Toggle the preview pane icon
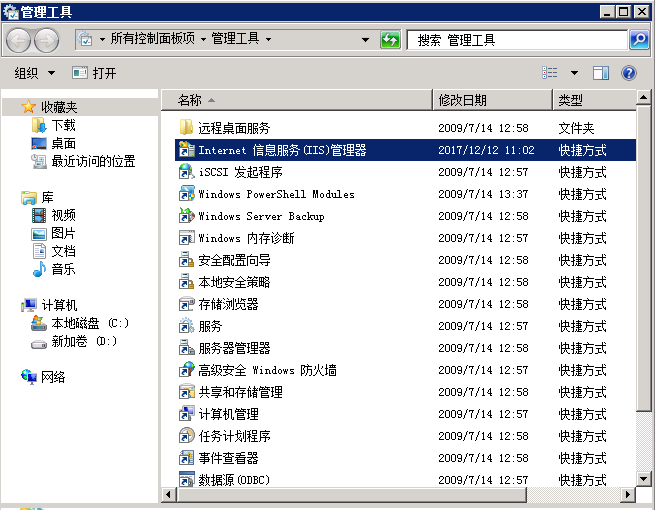 tap(601, 73)
